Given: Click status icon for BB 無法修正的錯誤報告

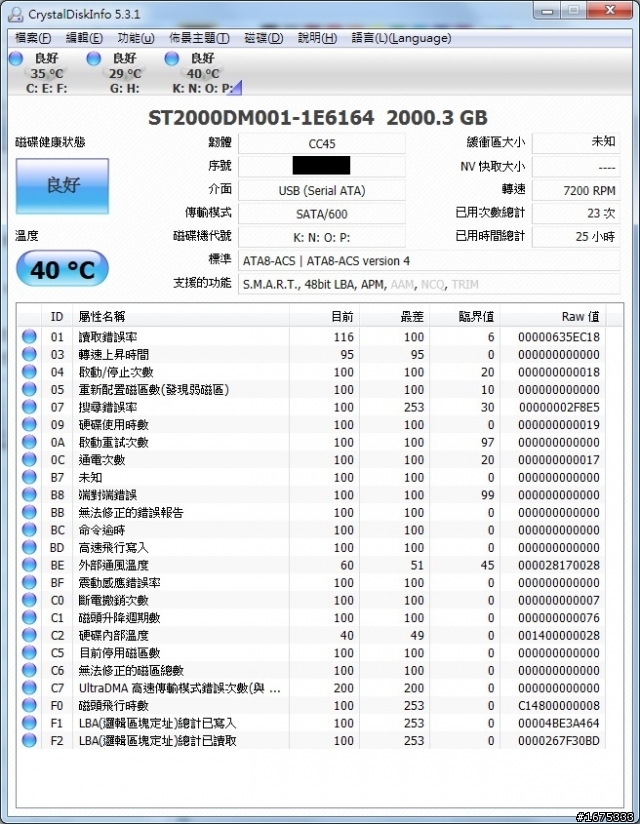Looking at the screenshot, I should pos(29,512).
